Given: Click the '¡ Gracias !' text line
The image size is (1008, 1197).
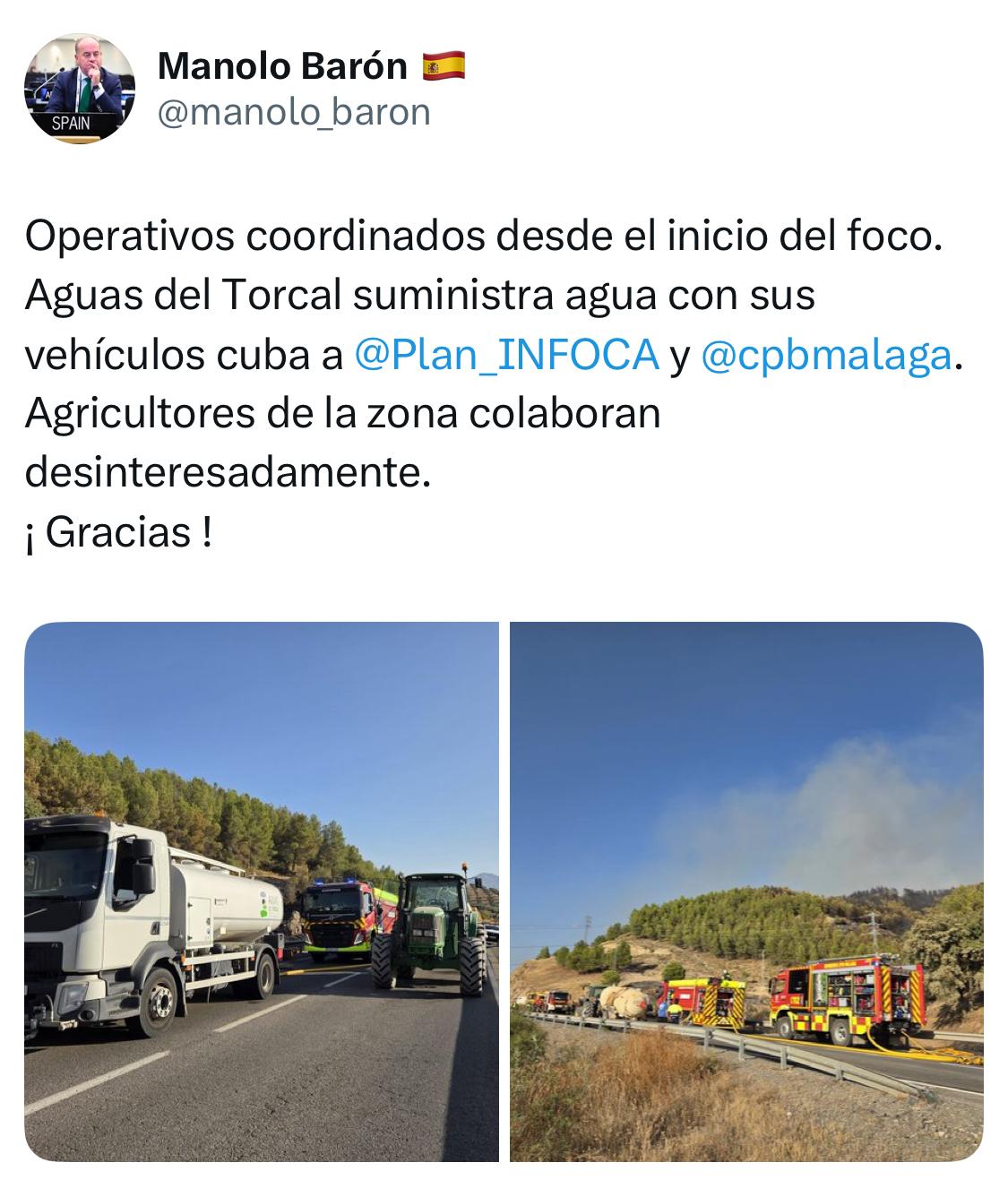Looking at the screenshot, I should coord(118,532).
